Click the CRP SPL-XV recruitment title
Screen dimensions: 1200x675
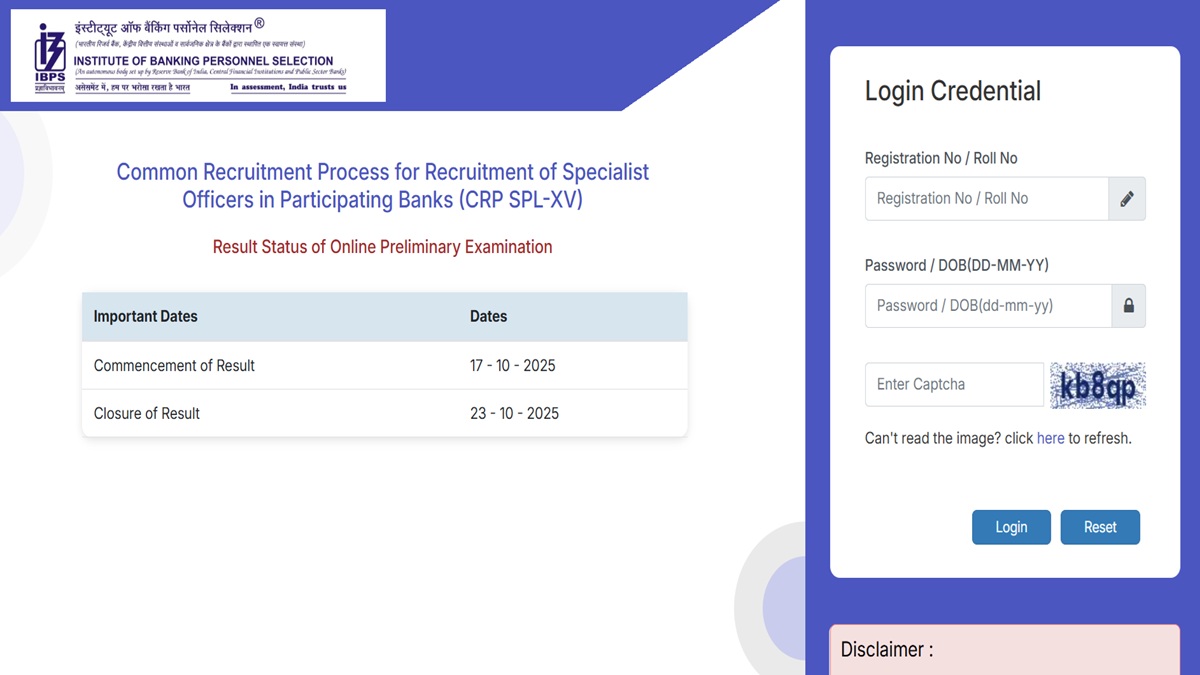click(383, 186)
